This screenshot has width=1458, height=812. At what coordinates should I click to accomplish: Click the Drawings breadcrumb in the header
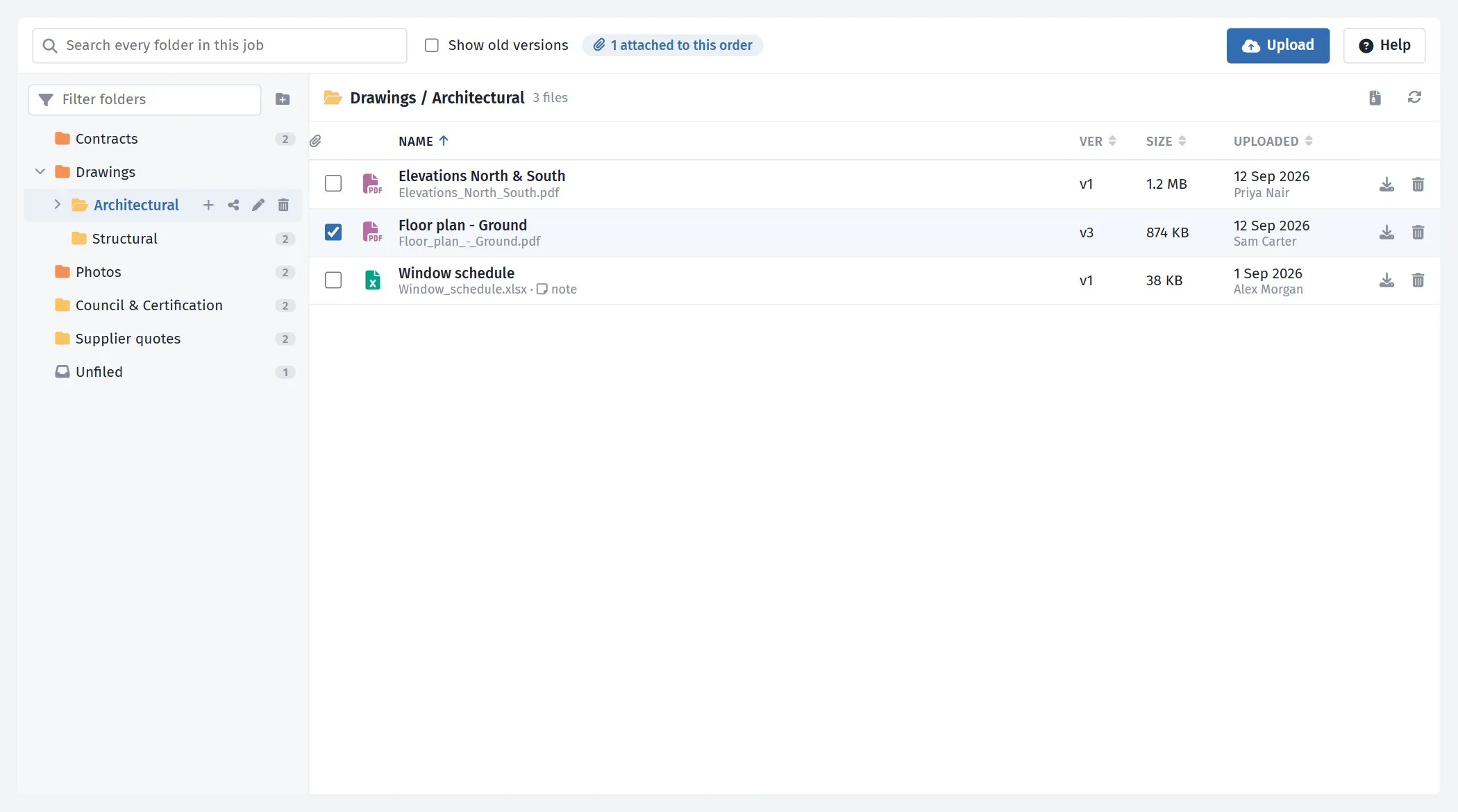pos(383,98)
